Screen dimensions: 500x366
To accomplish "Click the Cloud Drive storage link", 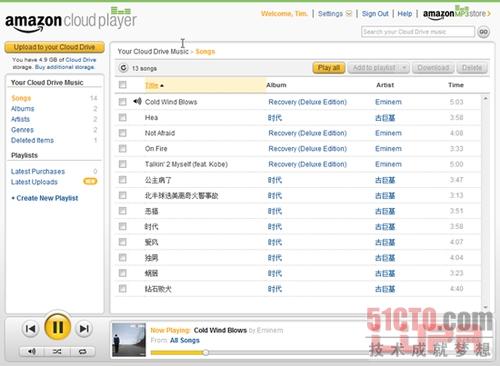I will [81, 60].
